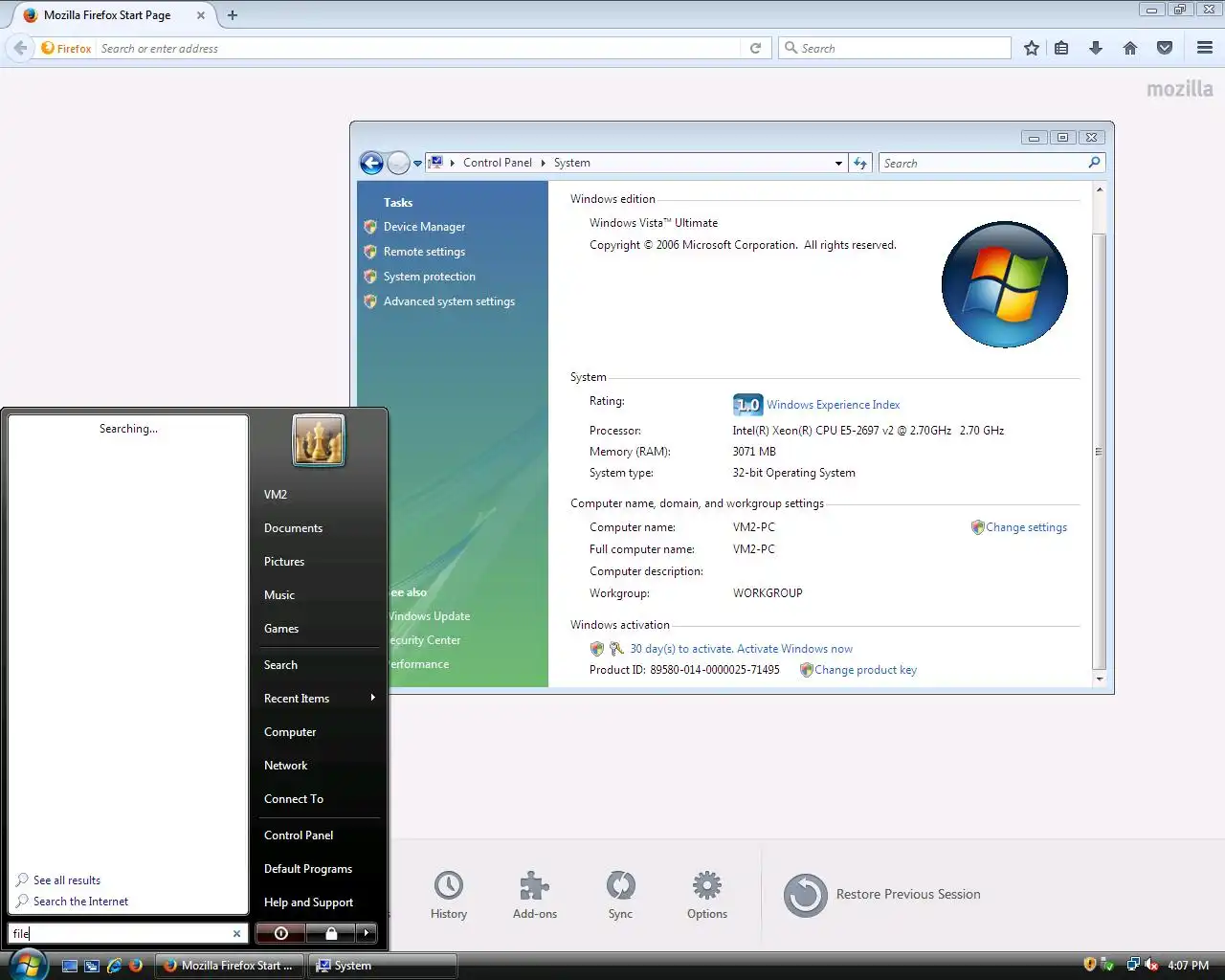Click Activate Windows now link
Viewport: 1225px width, 980px height.
(794, 649)
